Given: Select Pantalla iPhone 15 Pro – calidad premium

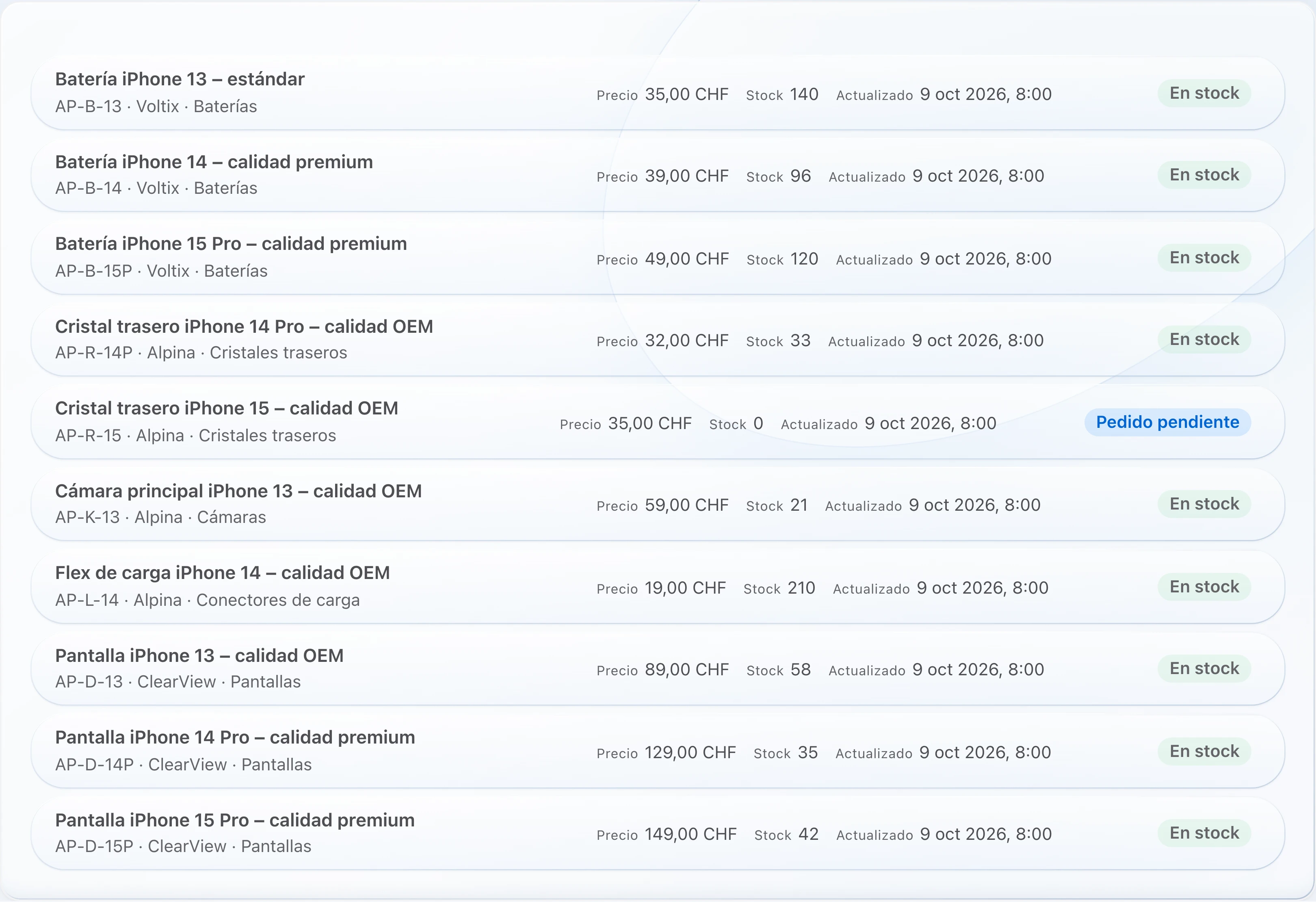Looking at the screenshot, I should (658, 833).
